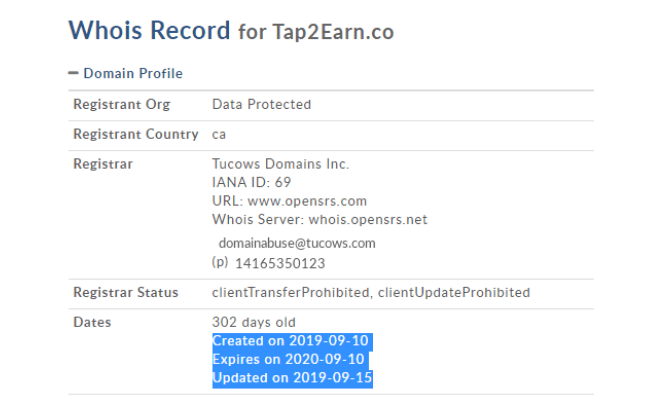
Task: Click the domainabuse@tucows.com email address
Action: click(x=297, y=243)
